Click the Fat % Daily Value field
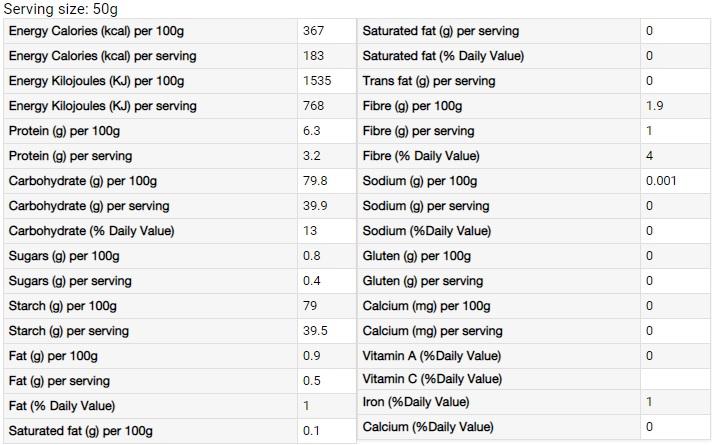 pyautogui.click(x=326, y=406)
